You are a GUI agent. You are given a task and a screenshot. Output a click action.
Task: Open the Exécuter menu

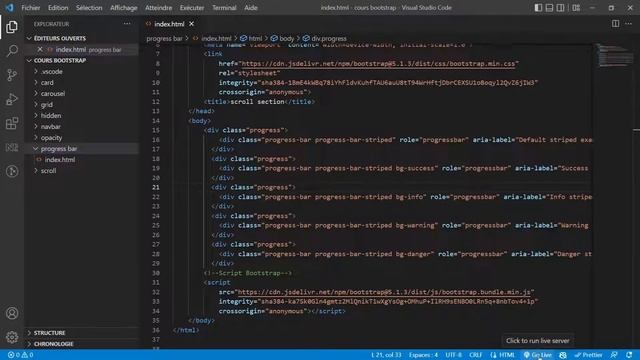click(192, 8)
